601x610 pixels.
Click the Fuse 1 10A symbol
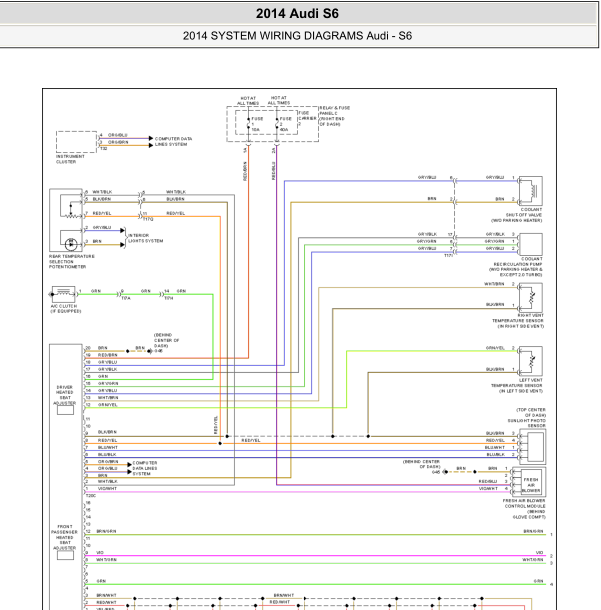click(249, 124)
